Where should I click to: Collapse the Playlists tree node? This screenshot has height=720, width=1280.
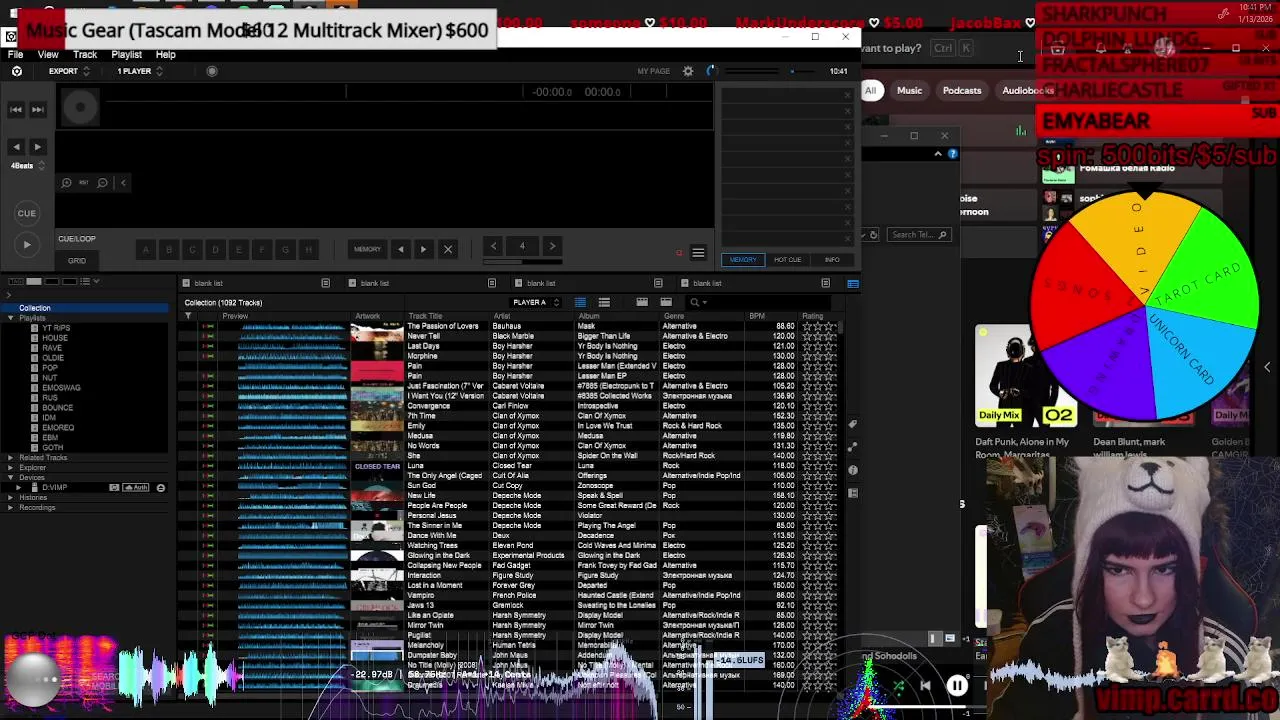(10, 318)
